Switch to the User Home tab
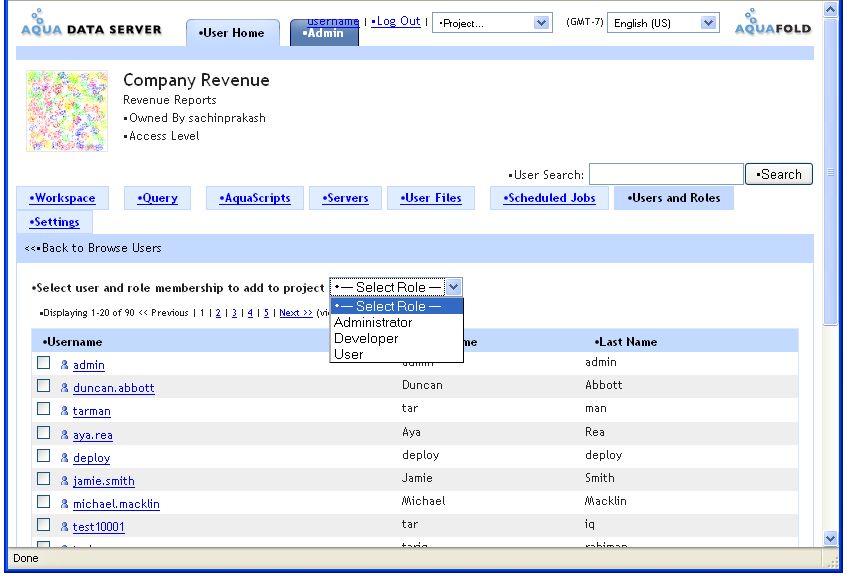 click(233, 33)
